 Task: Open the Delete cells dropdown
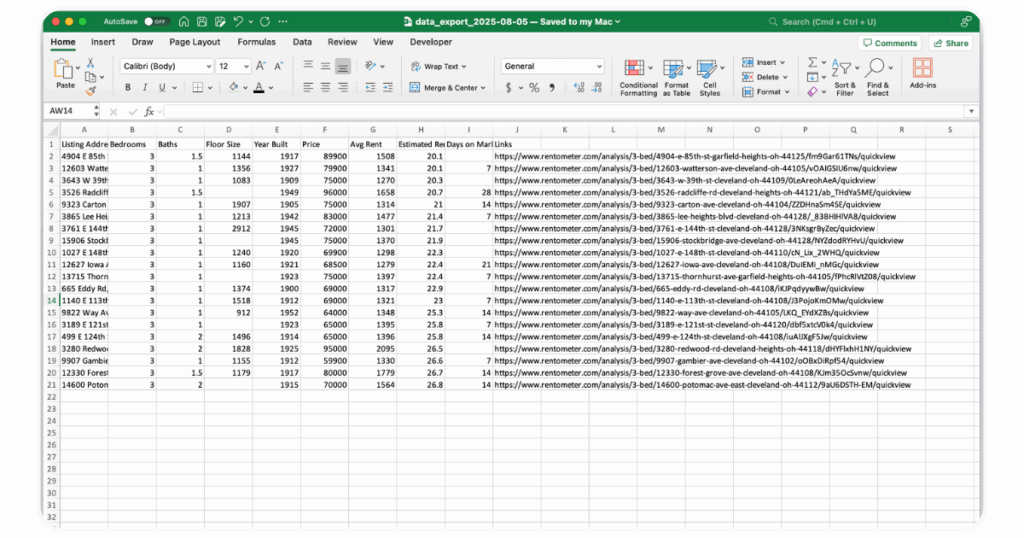click(x=765, y=77)
